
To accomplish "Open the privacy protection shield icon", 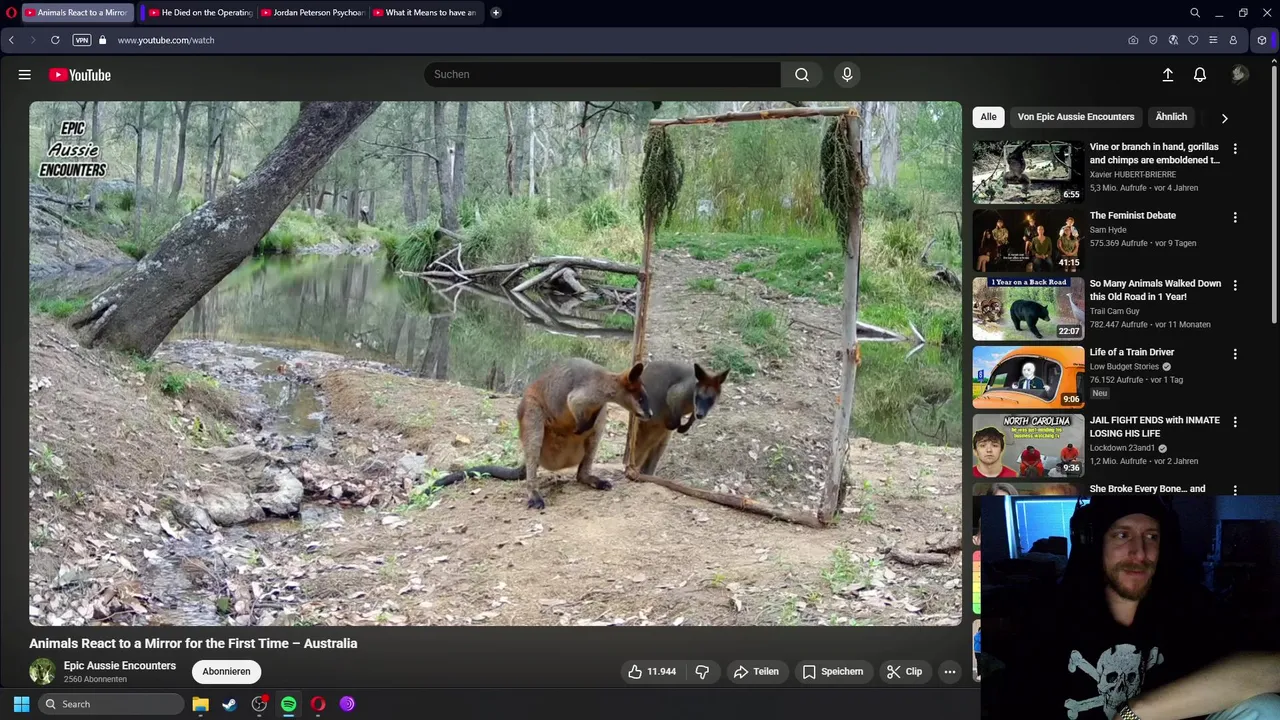I will pyautogui.click(x=1153, y=40).
